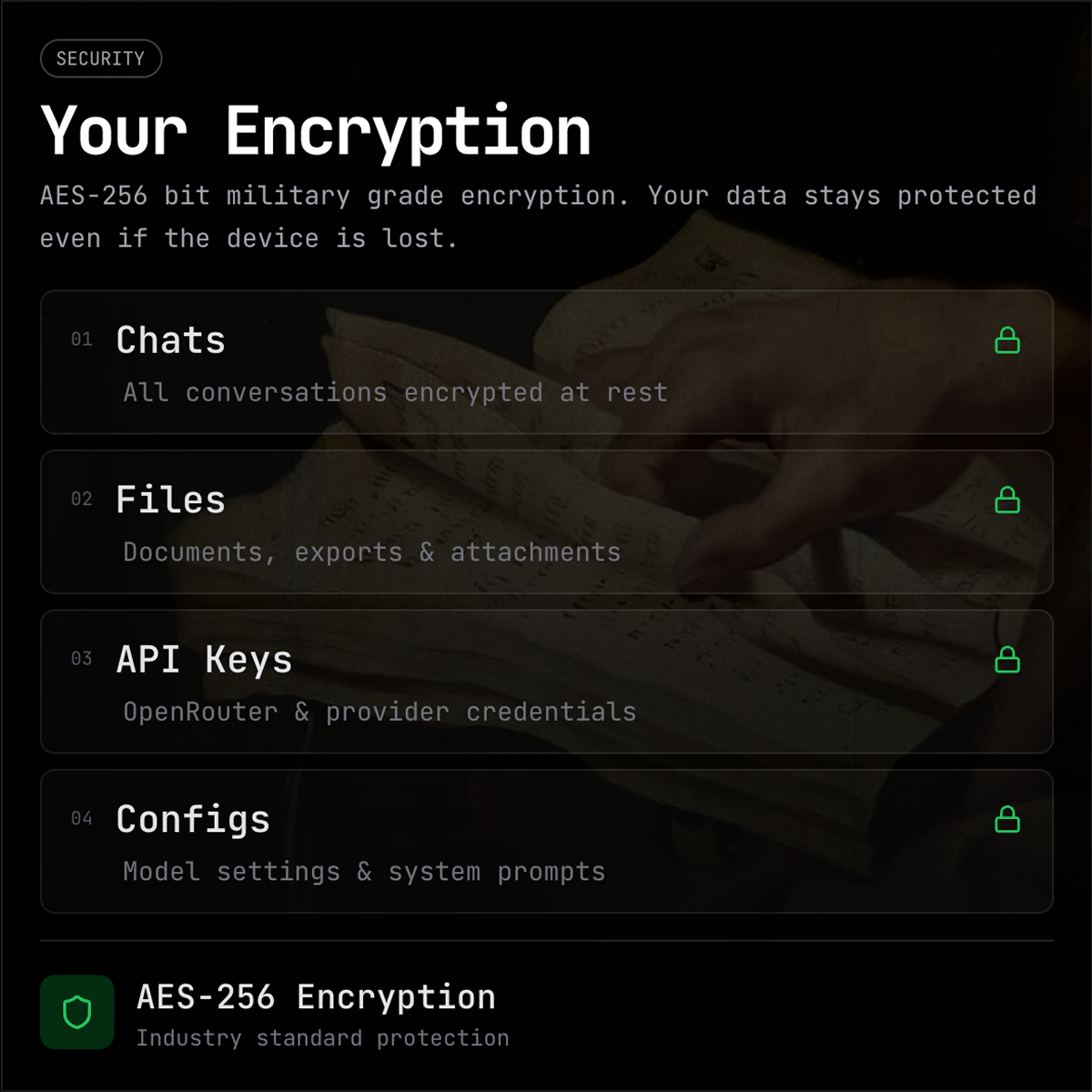Click the Configs row lock icon
Viewport: 1092px width, 1092px height.
[x=1007, y=820]
